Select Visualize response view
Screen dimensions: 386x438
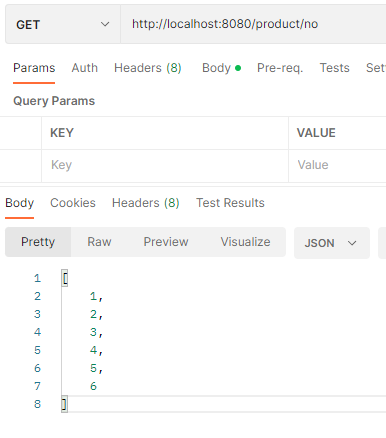tap(245, 242)
